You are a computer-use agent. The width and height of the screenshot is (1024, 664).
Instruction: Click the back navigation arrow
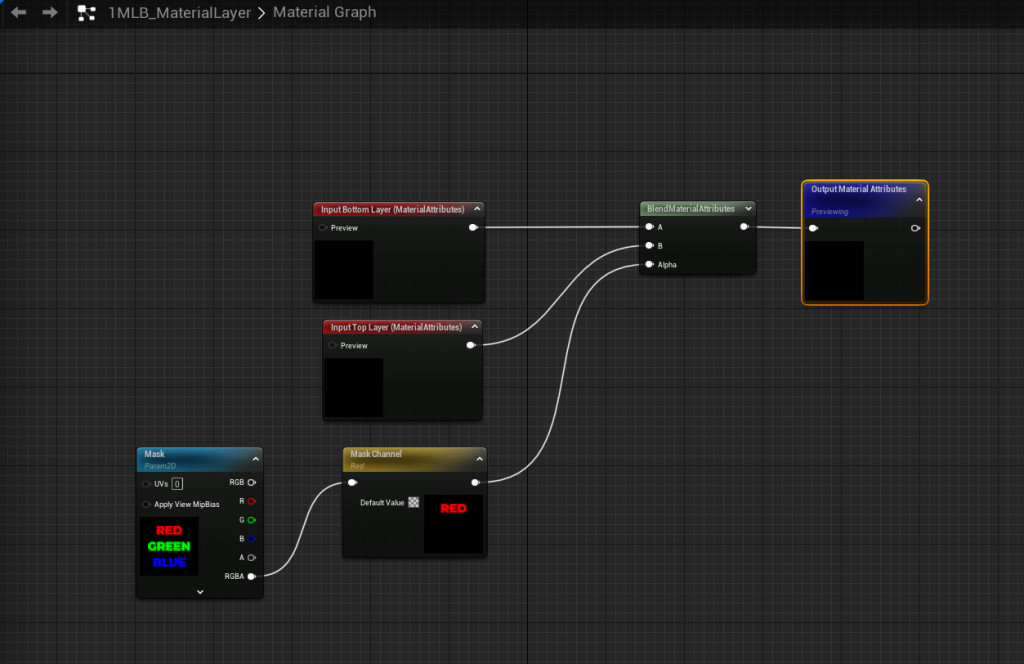pyautogui.click(x=18, y=13)
